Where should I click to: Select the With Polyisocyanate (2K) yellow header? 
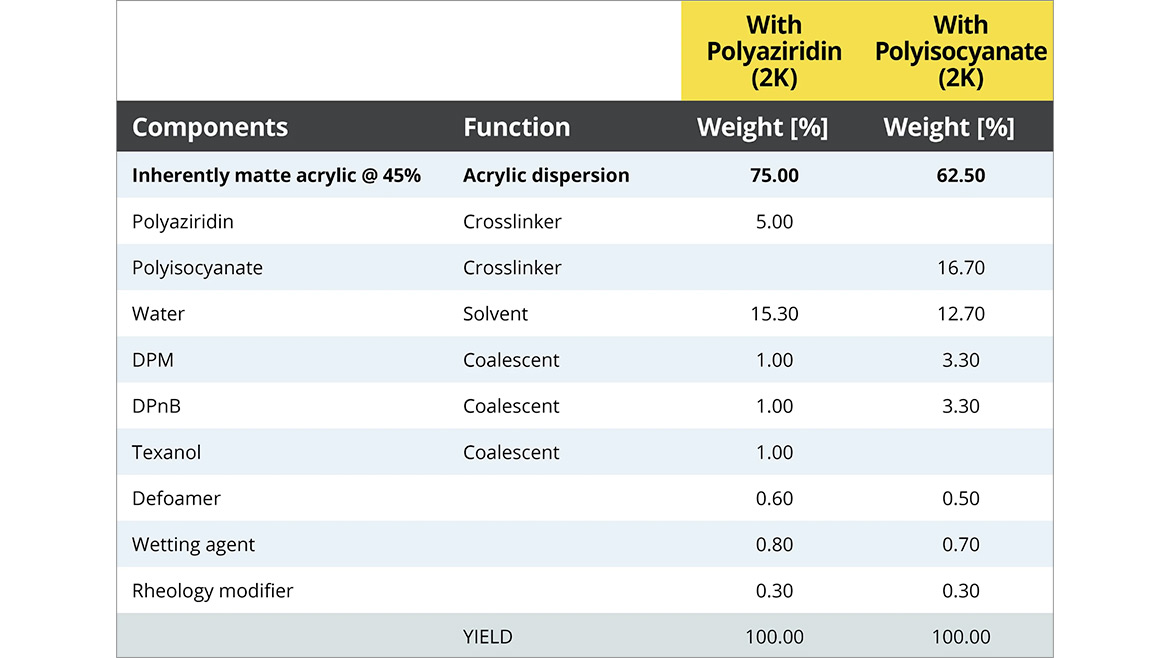(960, 51)
